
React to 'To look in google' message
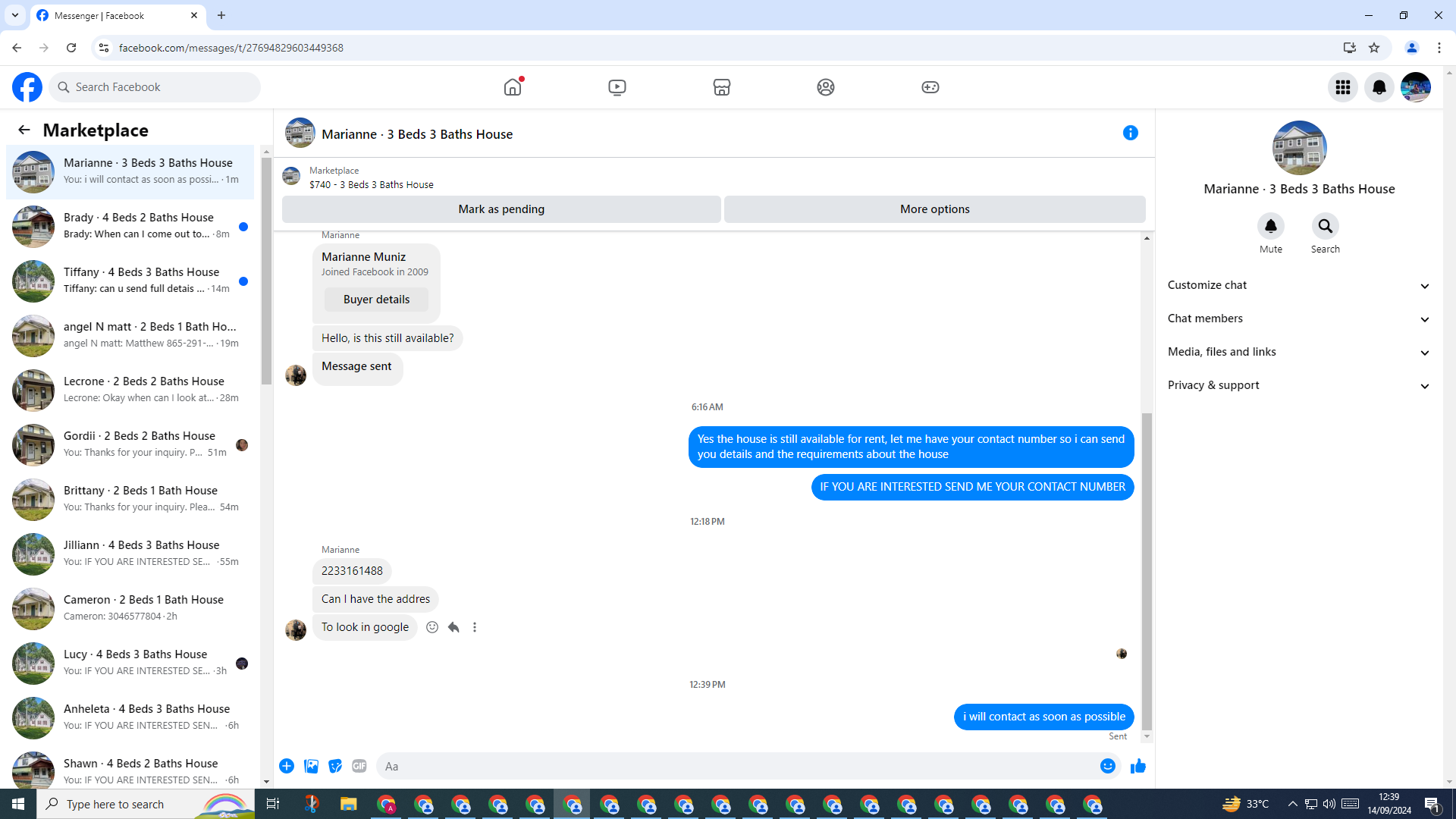[x=432, y=627]
